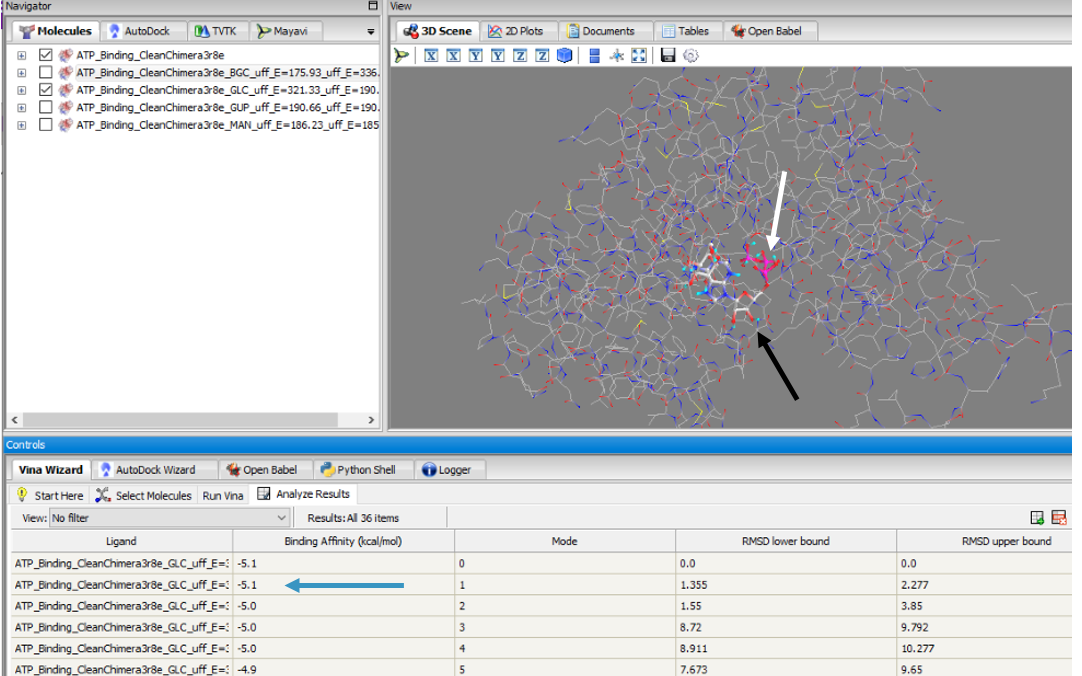
Task: Click the Navigator horizontal scrollbar right arrow
Action: point(371,421)
